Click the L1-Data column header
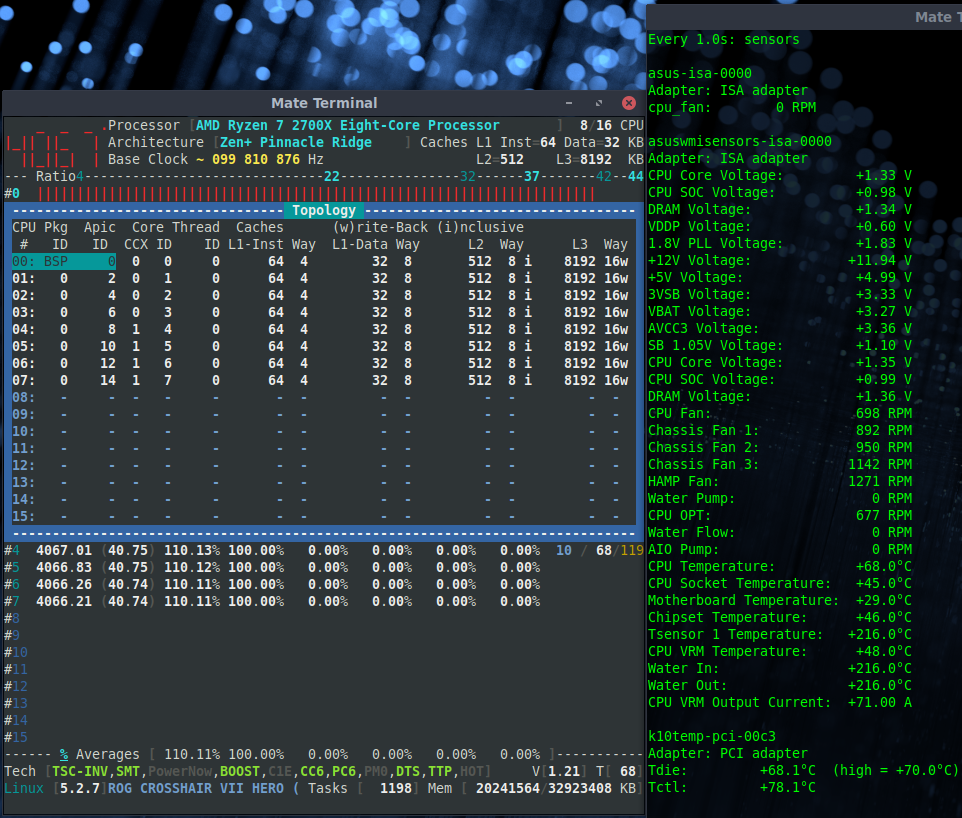The height and width of the screenshot is (818, 962). tap(360, 245)
